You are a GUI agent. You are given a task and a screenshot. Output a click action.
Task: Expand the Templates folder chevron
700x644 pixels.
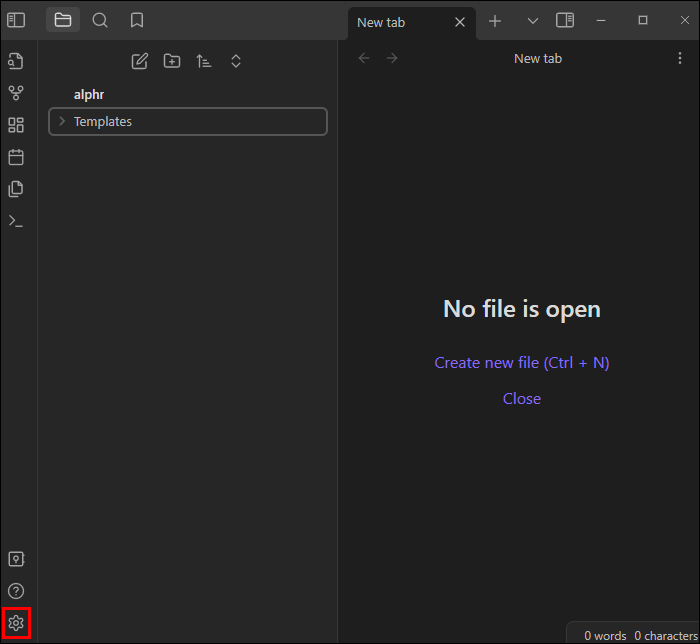(62, 121)
